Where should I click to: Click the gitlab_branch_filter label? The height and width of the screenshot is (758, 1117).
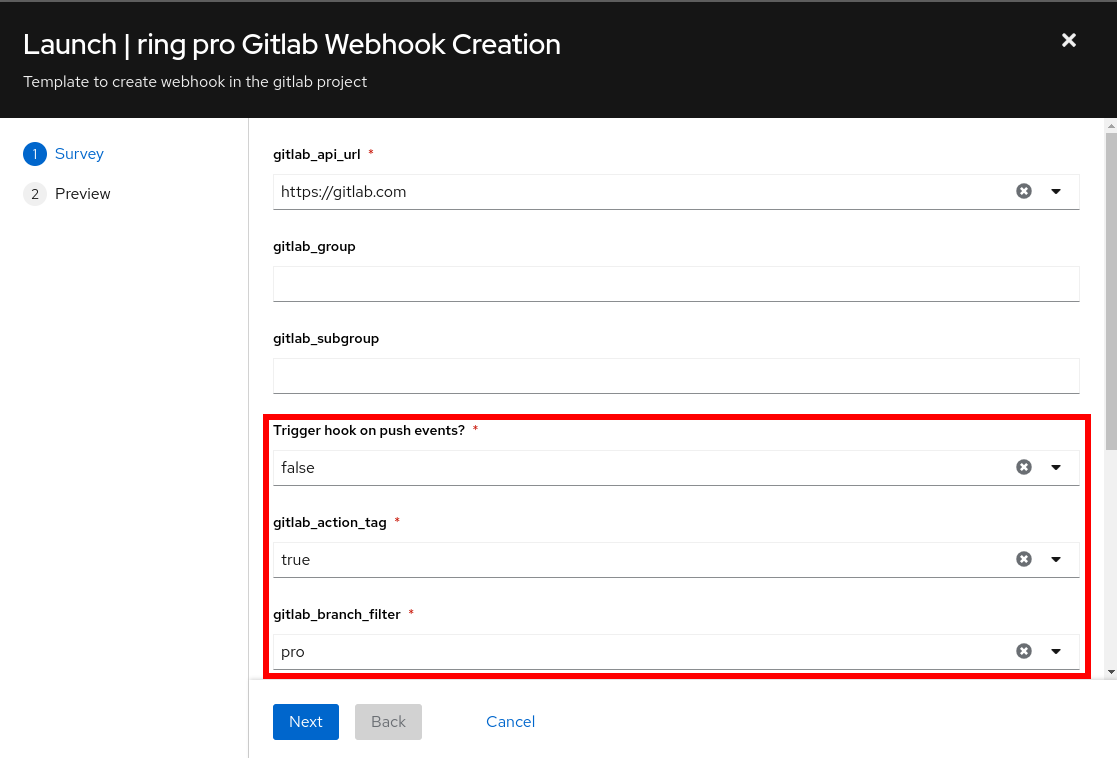(337, 614)
